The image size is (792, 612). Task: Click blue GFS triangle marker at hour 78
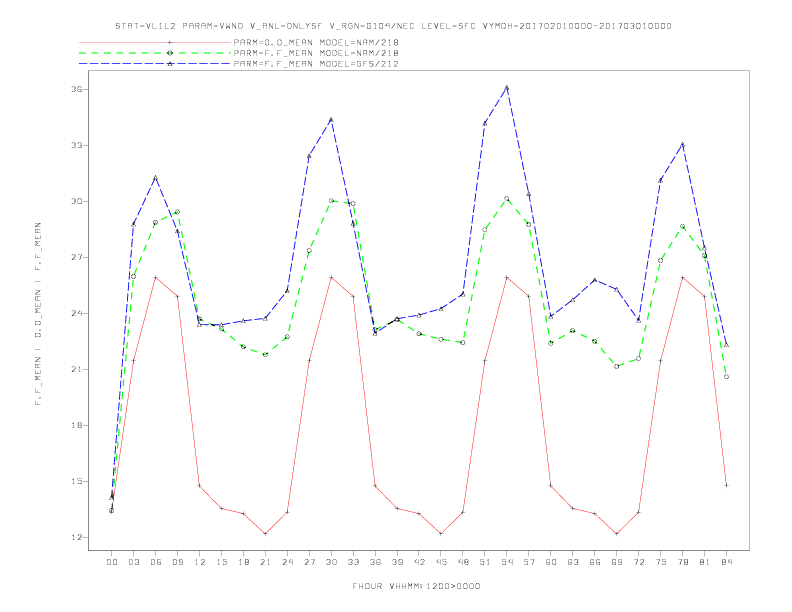pyautogui.click(x=682, y=144)
